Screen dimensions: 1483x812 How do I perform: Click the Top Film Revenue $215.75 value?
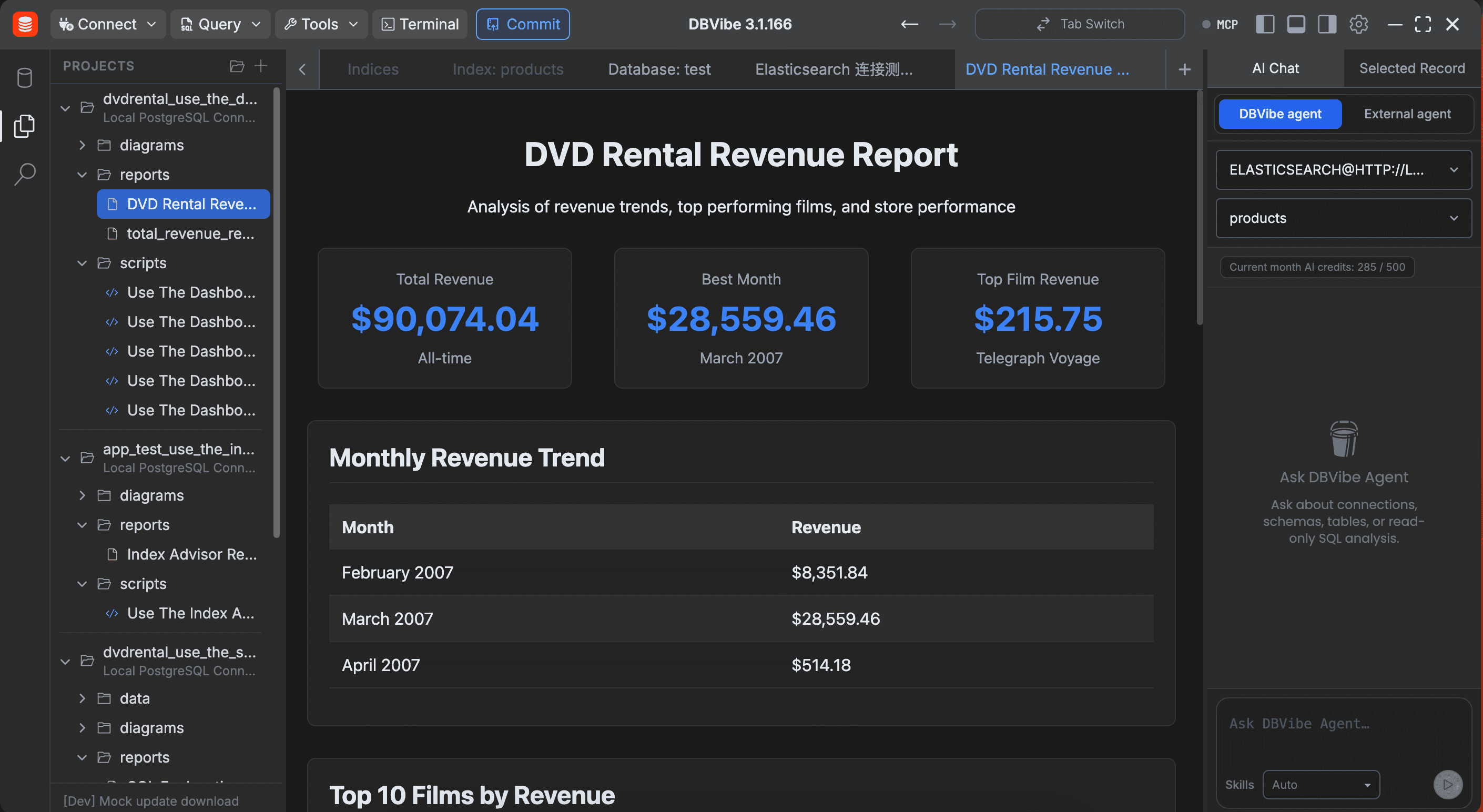pos(1038,319)
